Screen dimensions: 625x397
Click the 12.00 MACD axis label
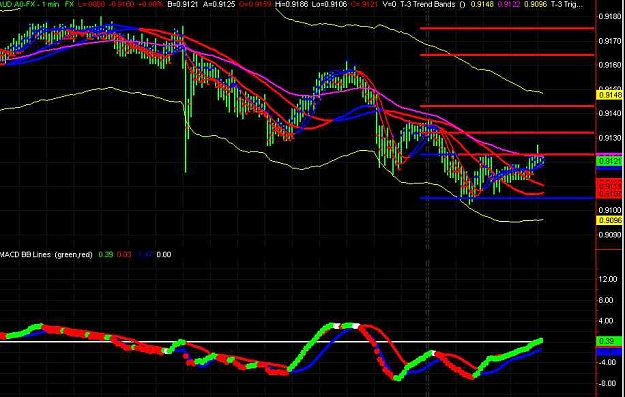pos(609,279)
